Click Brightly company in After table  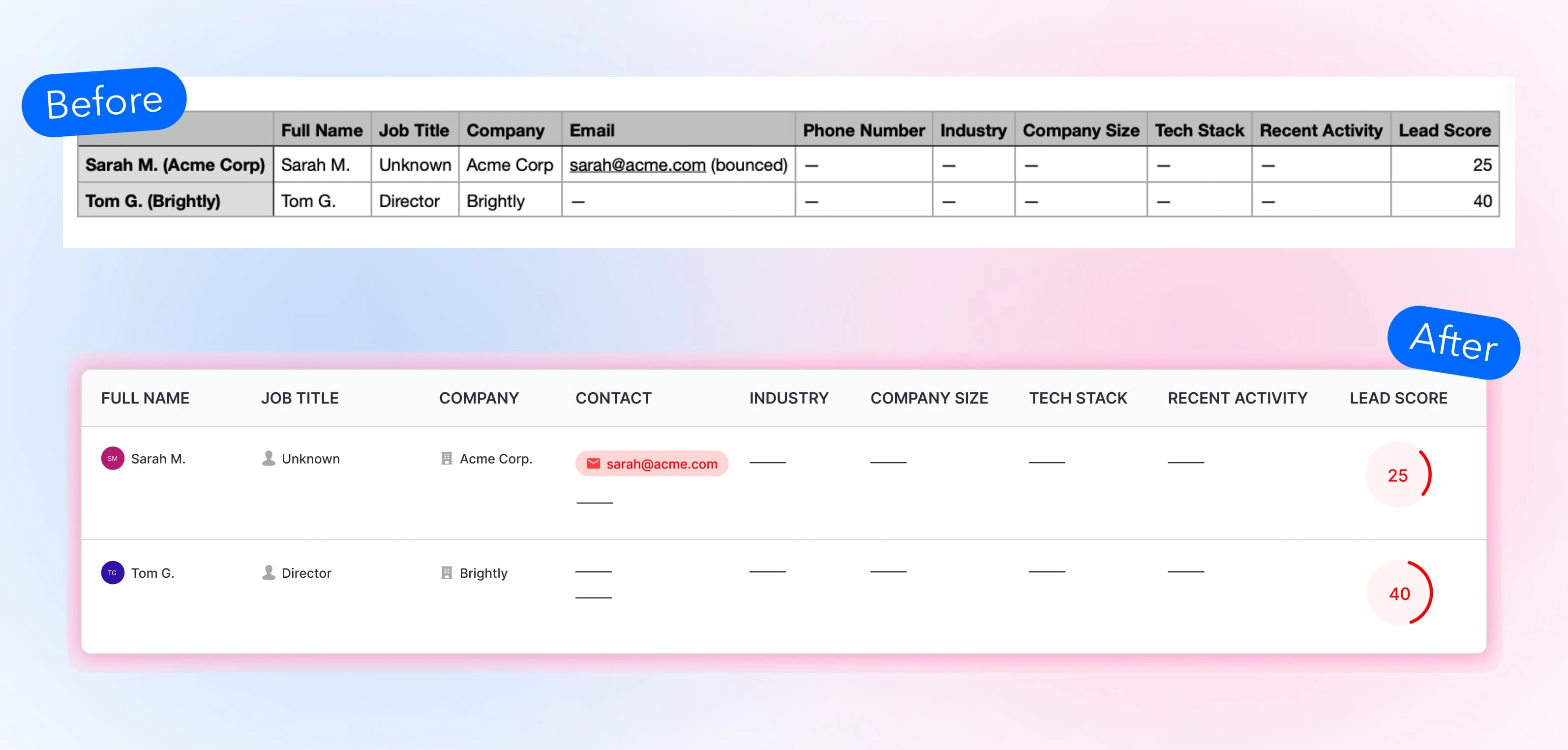(484, 573)
